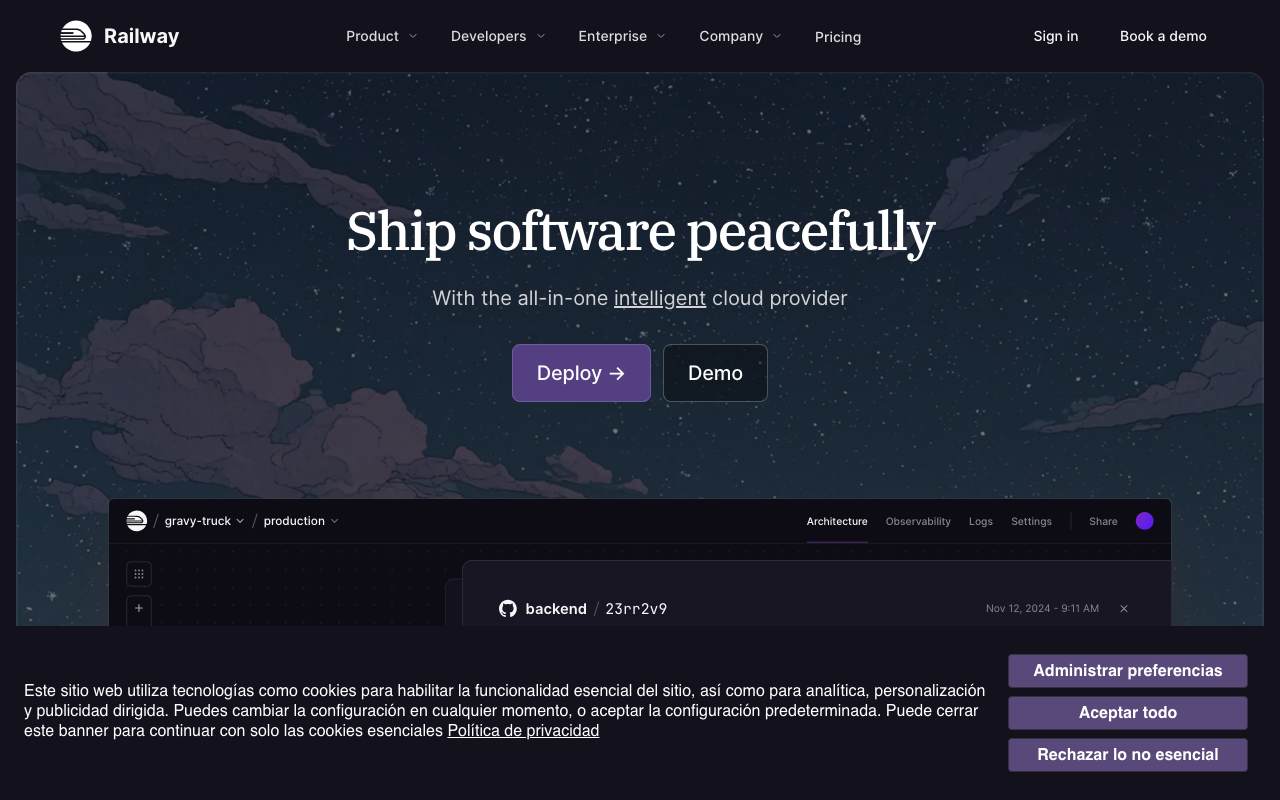This screenshot has height=800, width=1280.
Task: Switch to the Observability tab
Action: click(918, 521)
